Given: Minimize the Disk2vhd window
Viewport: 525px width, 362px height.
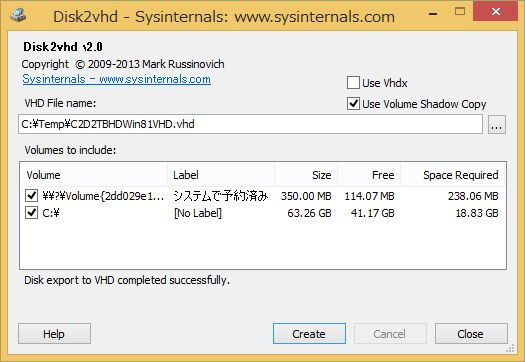Looking at the screenshot, I should coord(433,13).
